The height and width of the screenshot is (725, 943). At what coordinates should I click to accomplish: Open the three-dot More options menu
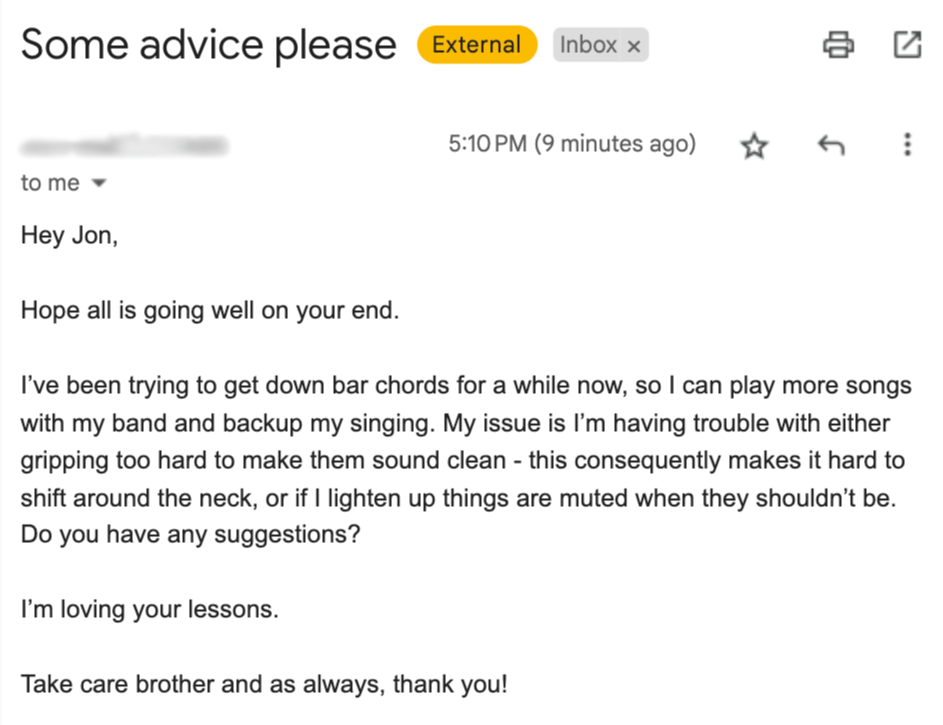[906, 145]
